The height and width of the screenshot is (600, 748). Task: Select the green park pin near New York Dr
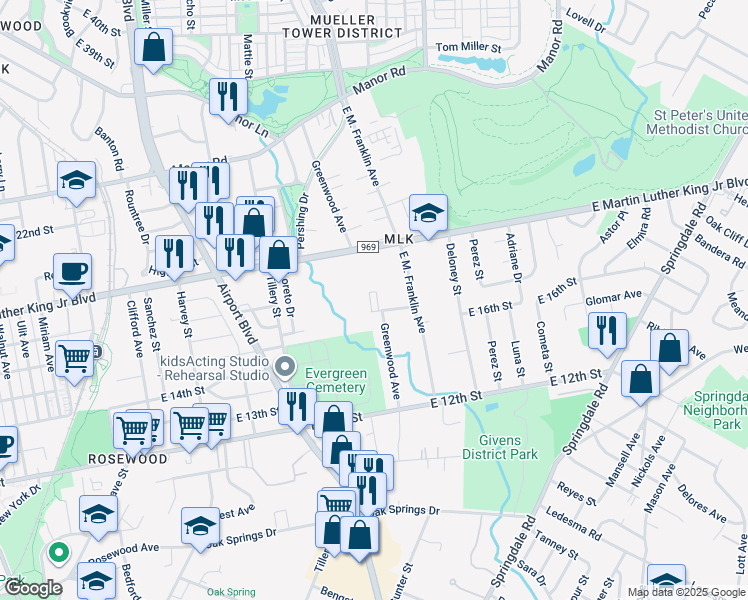59,553
